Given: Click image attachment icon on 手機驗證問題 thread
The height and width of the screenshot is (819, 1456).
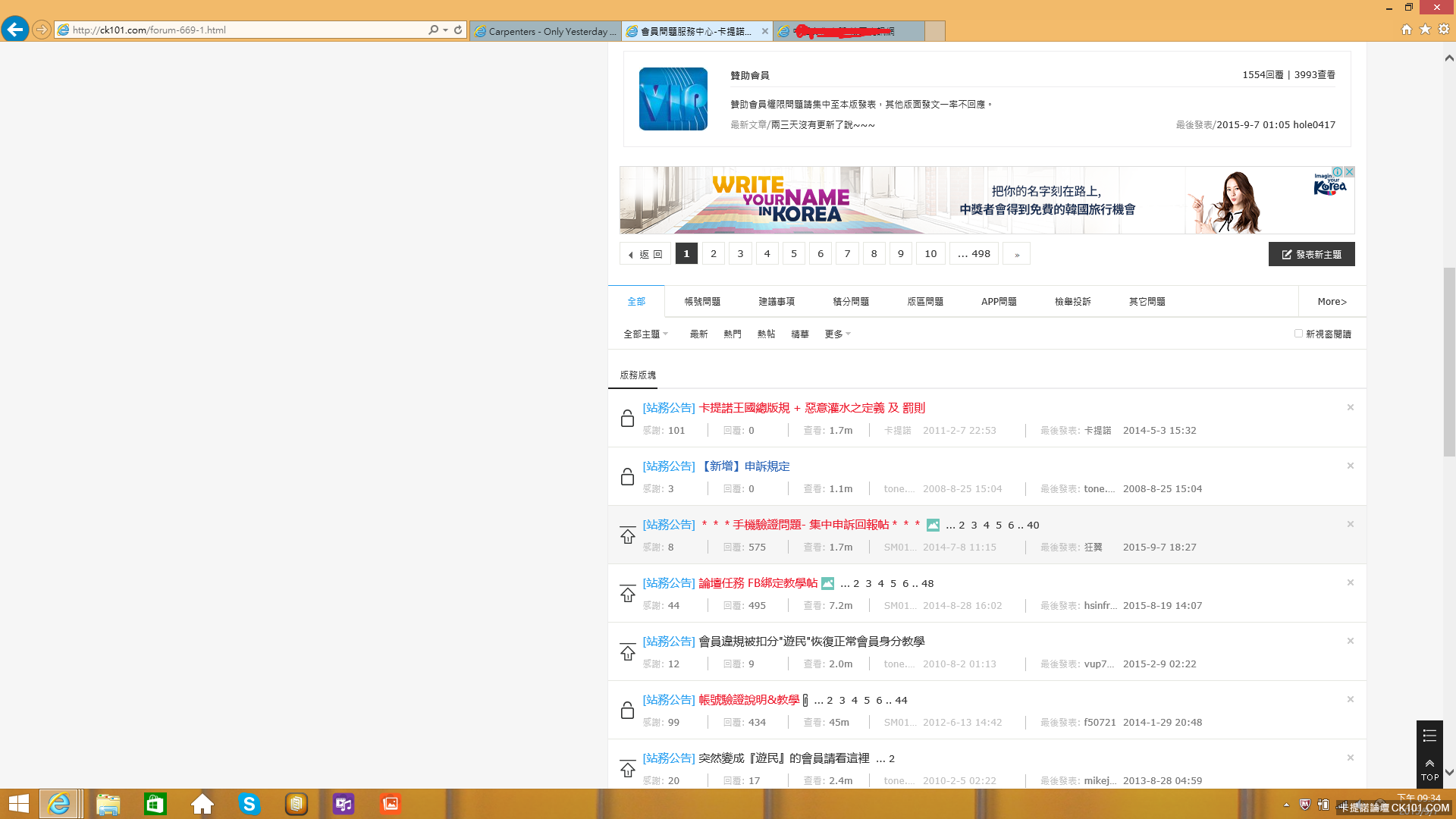Looking at the screenshot, I should pos(933,525).
